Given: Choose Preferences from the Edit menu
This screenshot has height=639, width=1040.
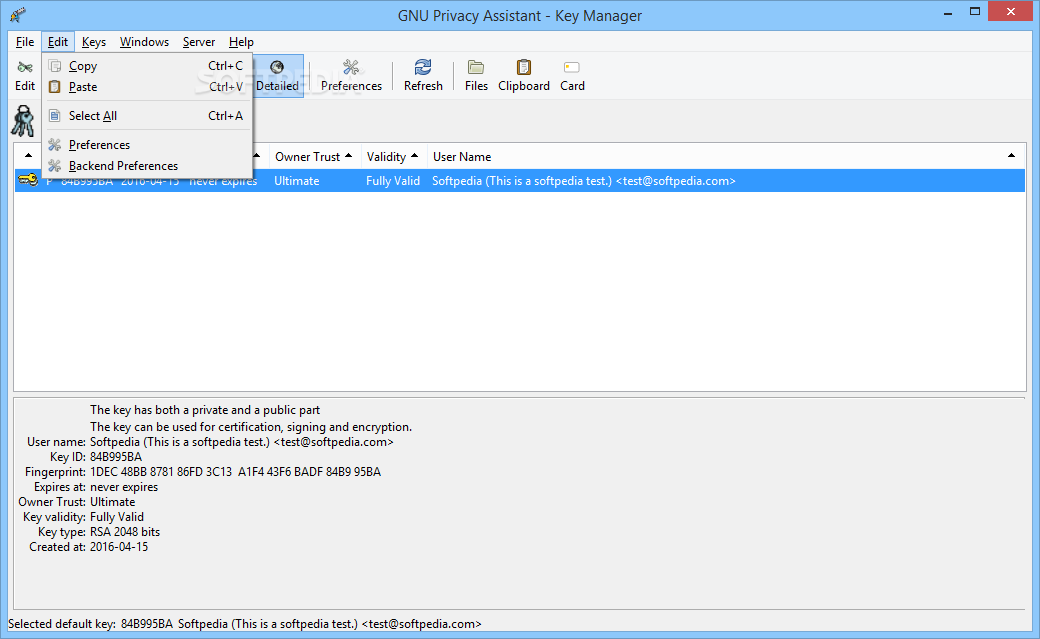Looking at the screenshot, I should click(147, 145).
